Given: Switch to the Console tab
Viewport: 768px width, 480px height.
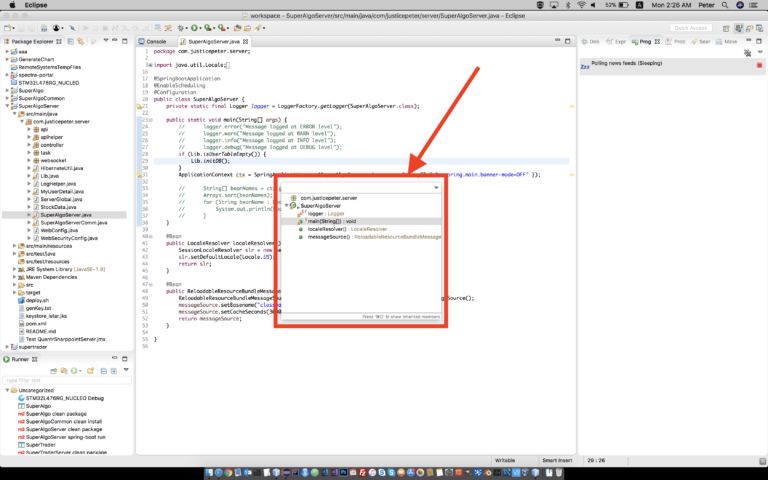Looking at the screenshot, I should pyautogui.click(x=153, y=42).
